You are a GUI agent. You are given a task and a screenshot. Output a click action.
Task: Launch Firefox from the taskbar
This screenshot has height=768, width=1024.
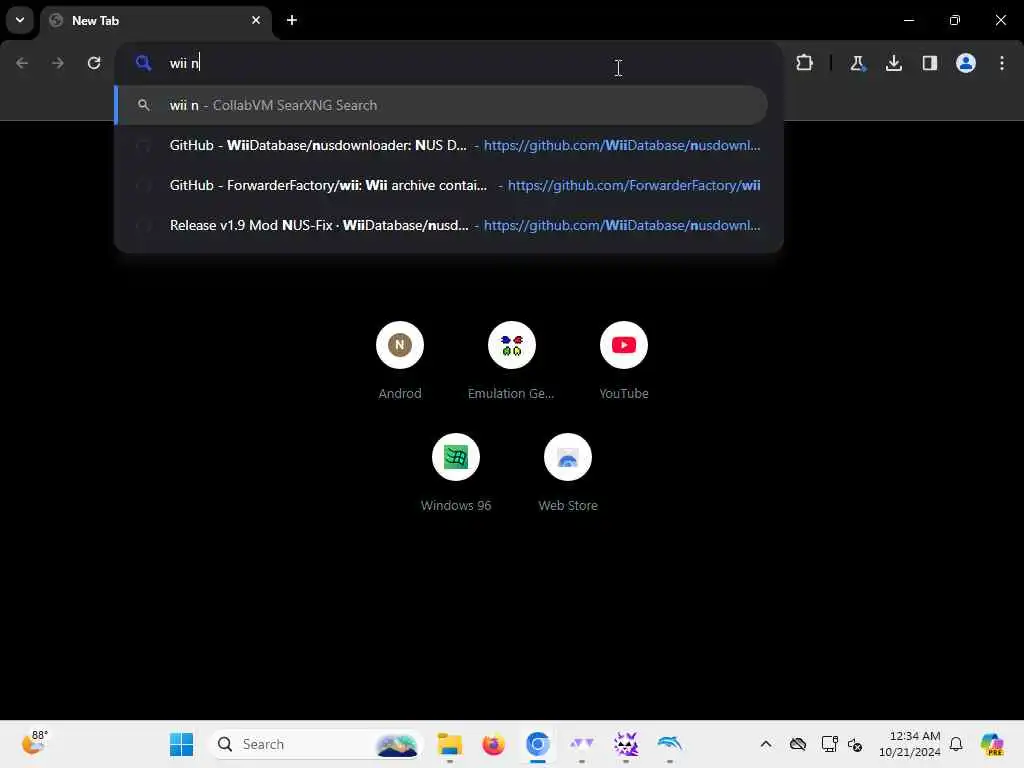coord(494,744)
